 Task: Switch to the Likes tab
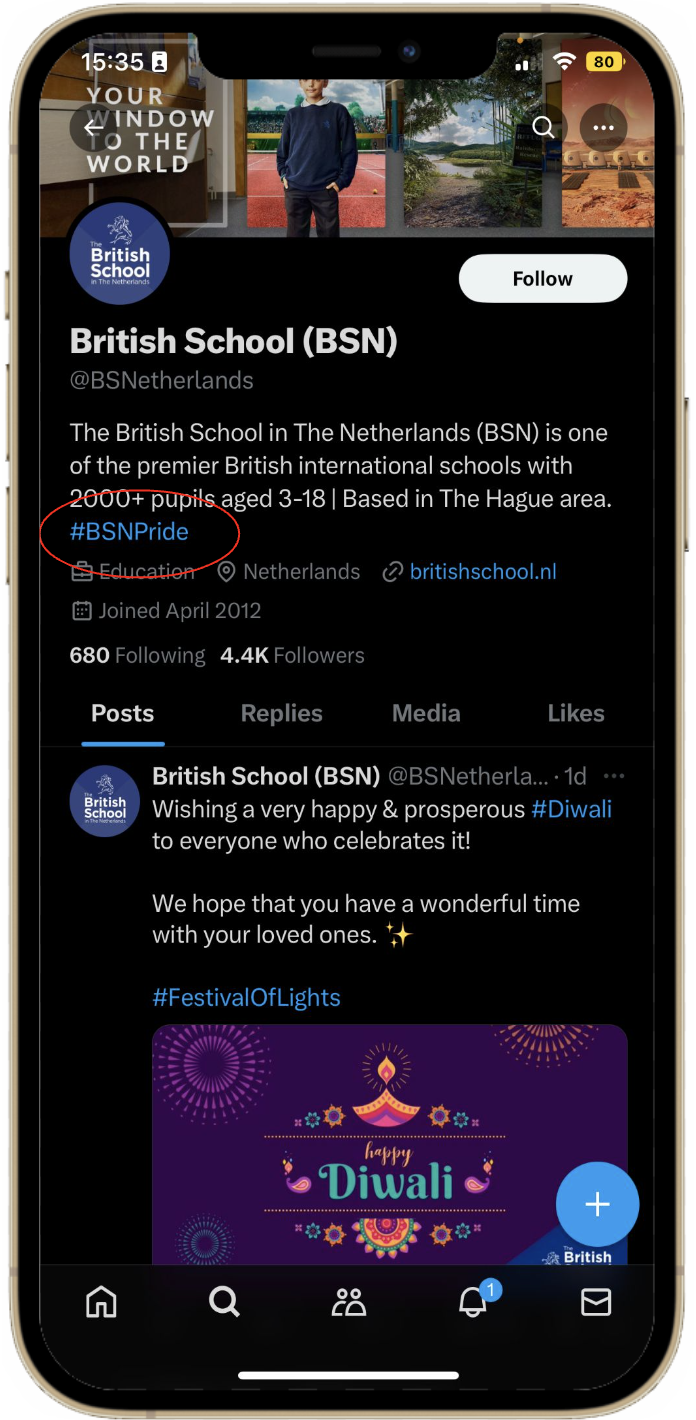point(576,713)
